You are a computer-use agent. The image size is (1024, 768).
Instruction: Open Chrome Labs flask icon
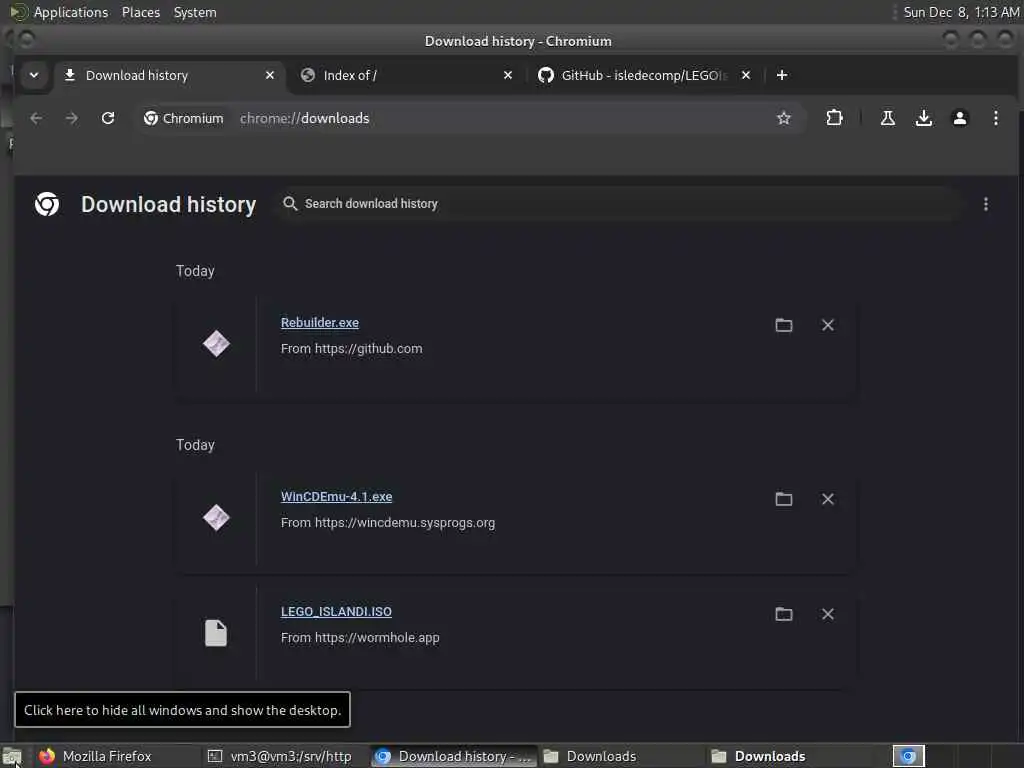(888, 118)
